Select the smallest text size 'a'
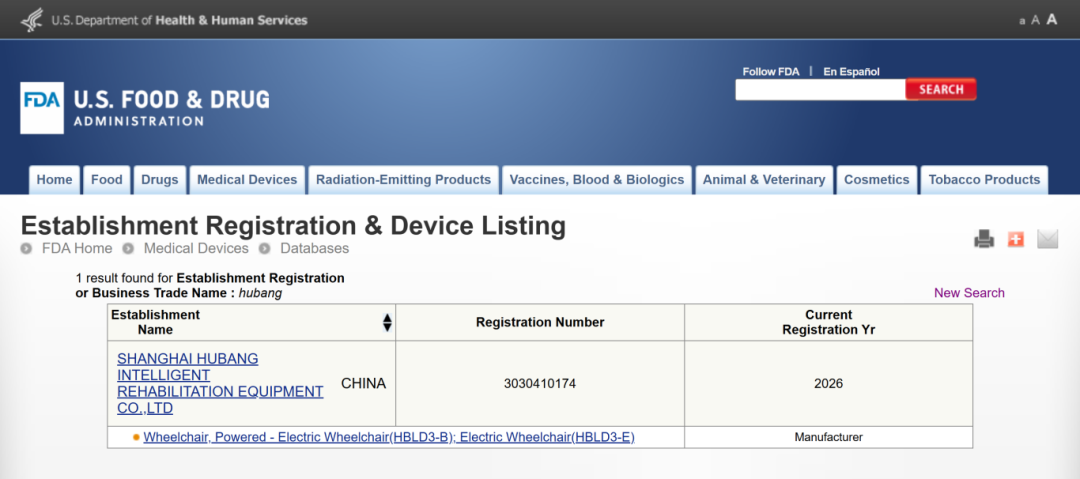1080x479 pixels. (1022, 21)
